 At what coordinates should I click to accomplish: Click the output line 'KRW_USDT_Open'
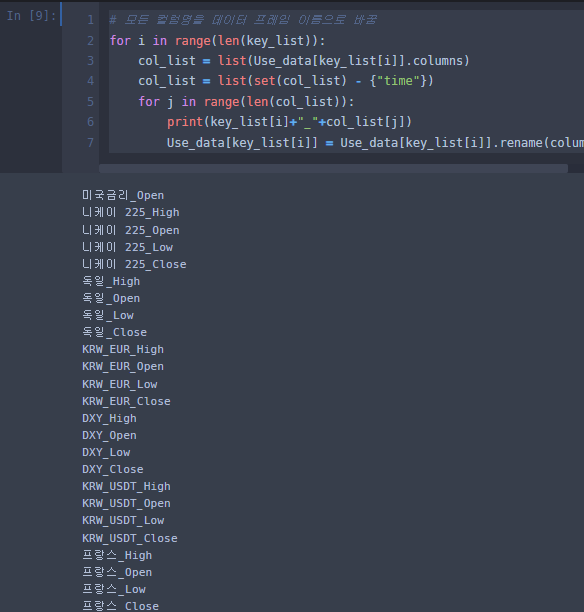point(126,503)
